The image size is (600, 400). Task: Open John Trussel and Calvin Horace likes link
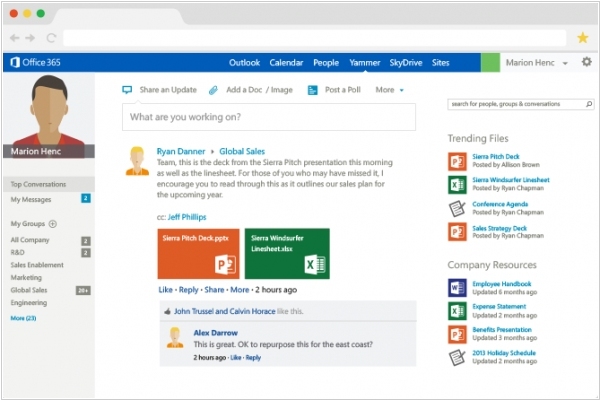(x=225, y=312)
